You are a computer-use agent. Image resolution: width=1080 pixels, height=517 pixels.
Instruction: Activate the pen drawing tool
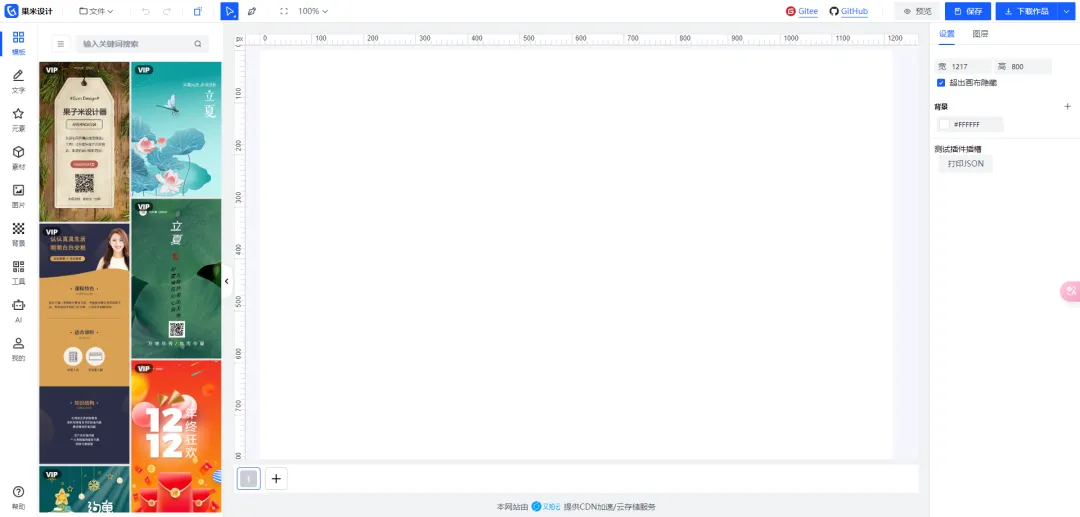[252, 11]
